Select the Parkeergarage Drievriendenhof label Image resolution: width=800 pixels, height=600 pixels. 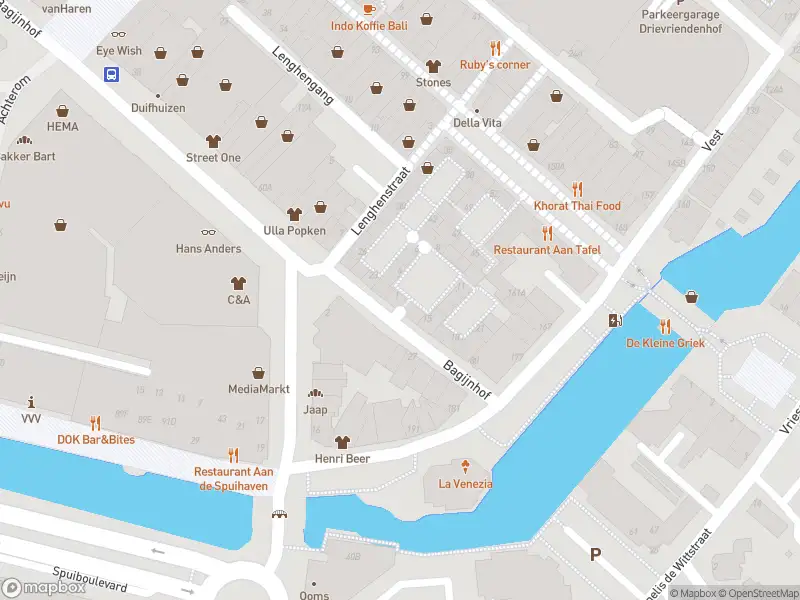coord(681,21)
